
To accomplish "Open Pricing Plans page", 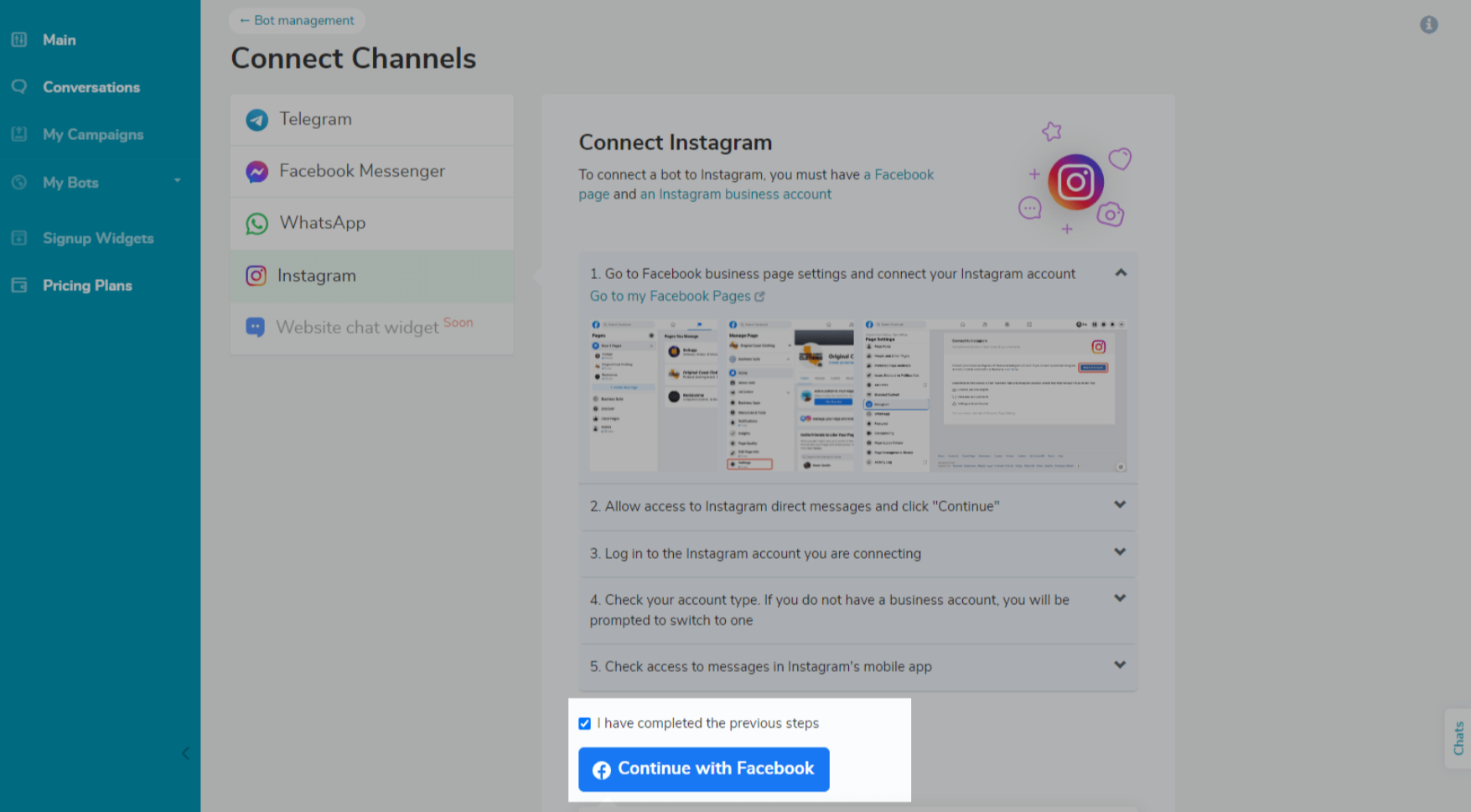I will 87,286.
